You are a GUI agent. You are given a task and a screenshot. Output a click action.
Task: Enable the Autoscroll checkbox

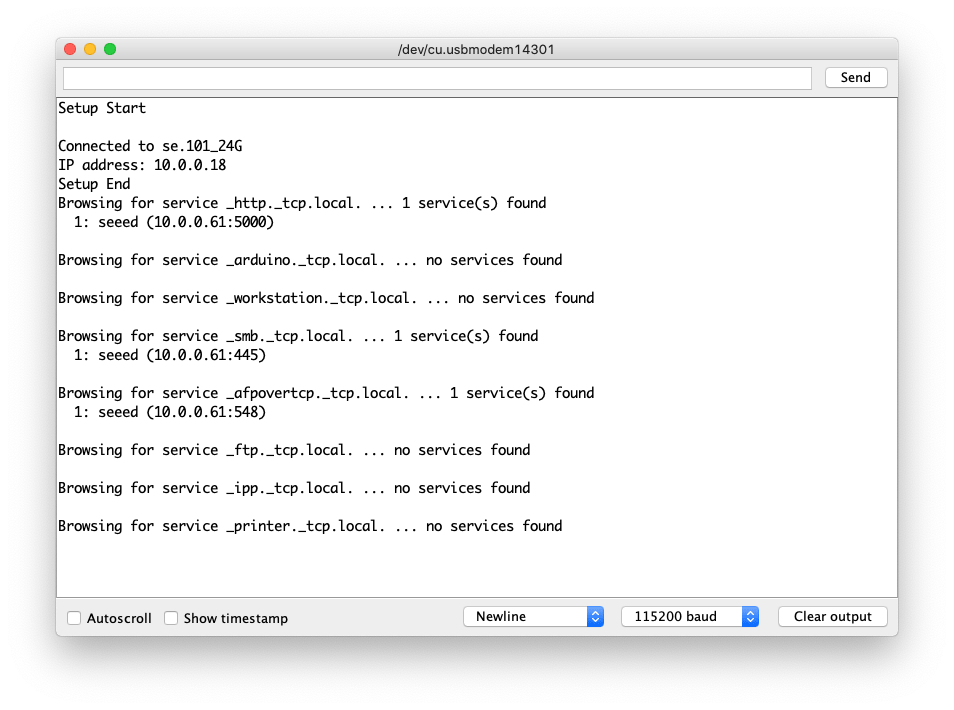pos(74,618)
